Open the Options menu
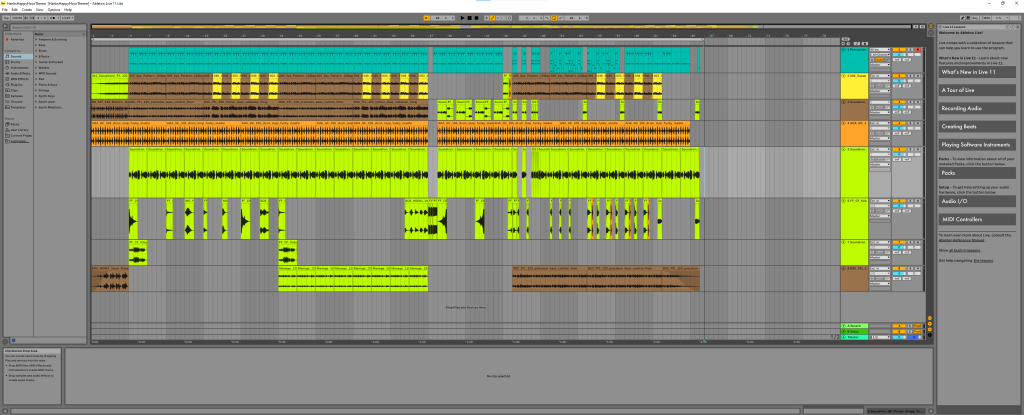Image resolution: width=1024 pixels, height=415 pixels. click(55, 9)
